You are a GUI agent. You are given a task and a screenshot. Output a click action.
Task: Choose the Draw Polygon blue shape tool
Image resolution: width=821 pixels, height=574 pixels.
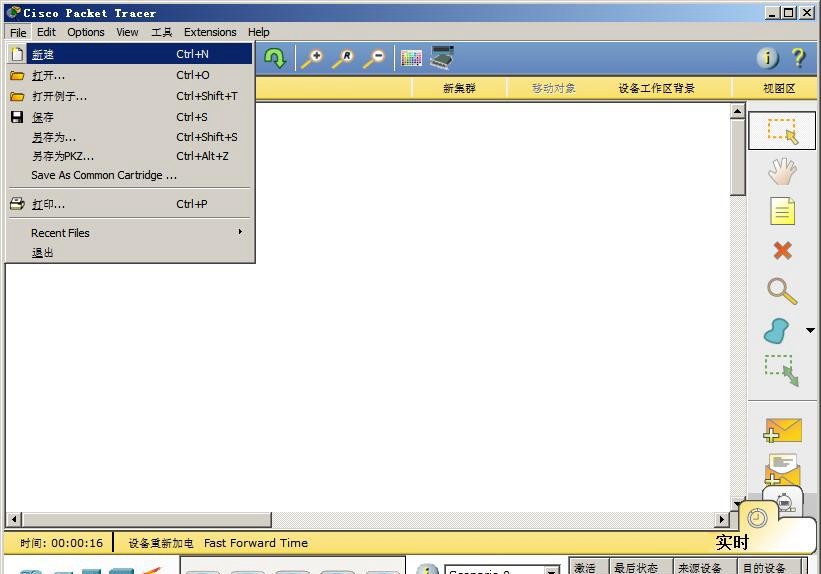[776, 330]
